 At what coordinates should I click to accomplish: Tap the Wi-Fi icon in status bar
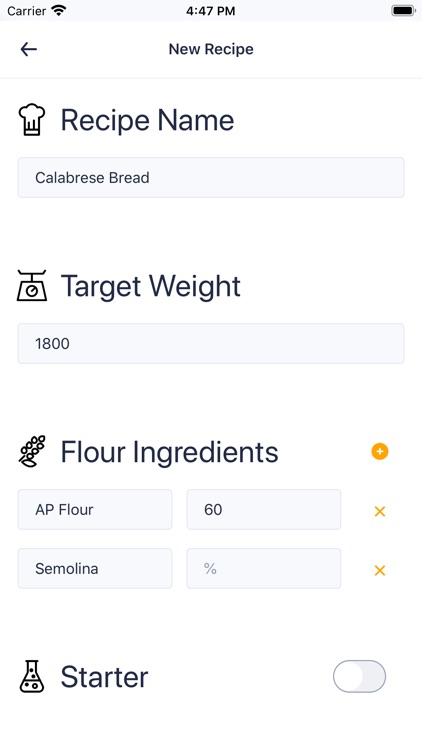point(59,10)
